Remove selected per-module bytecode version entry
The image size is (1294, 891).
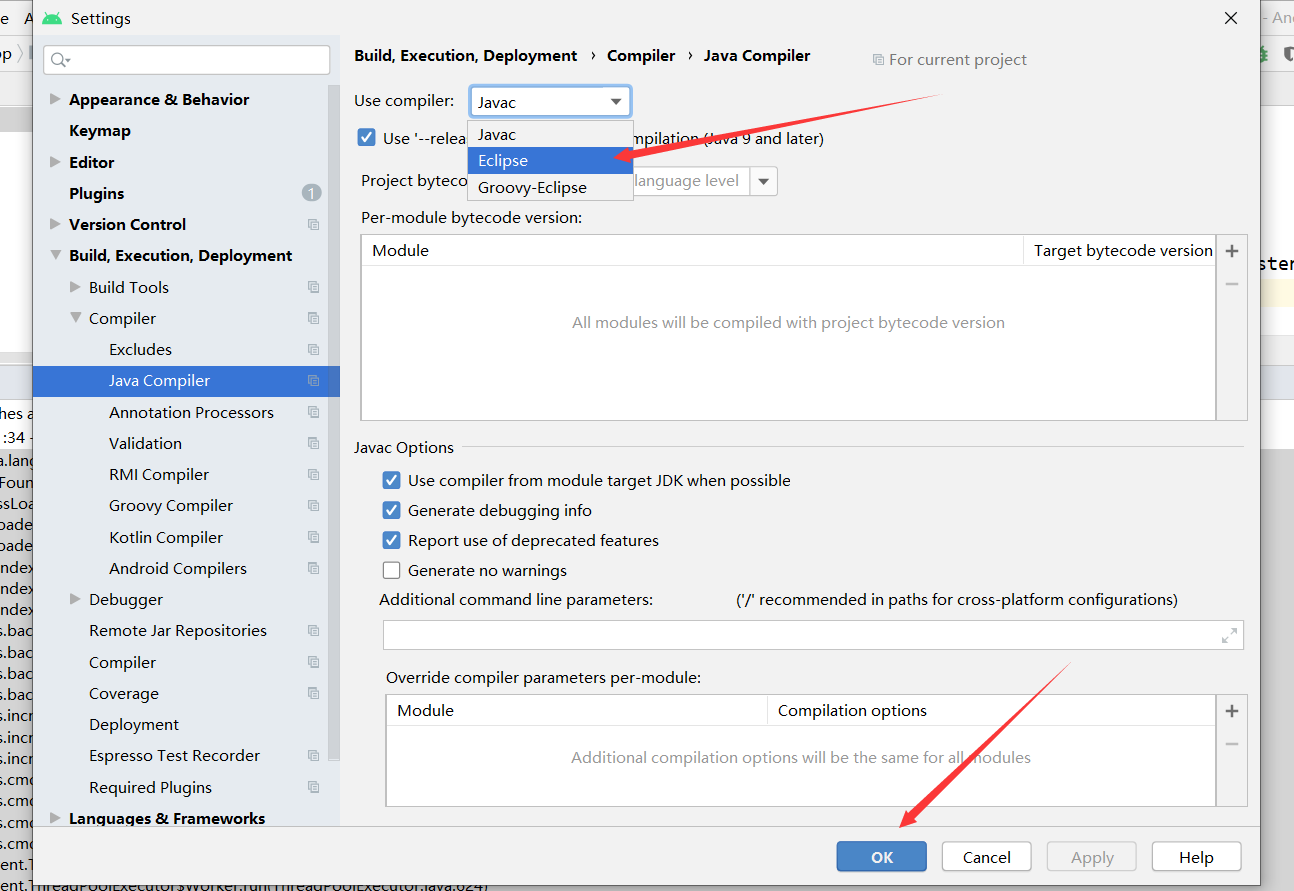[1232, 284]
